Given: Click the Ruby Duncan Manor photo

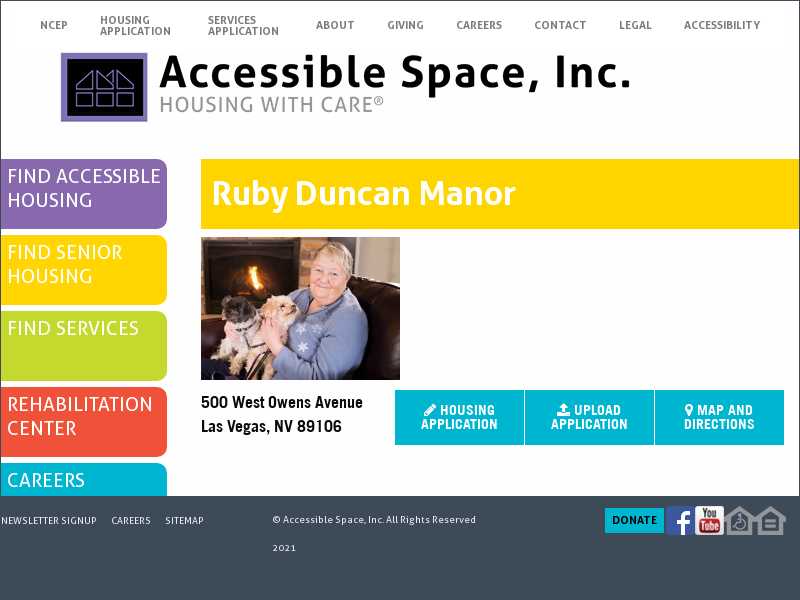Looking at the screenshot, I should 301,309.
